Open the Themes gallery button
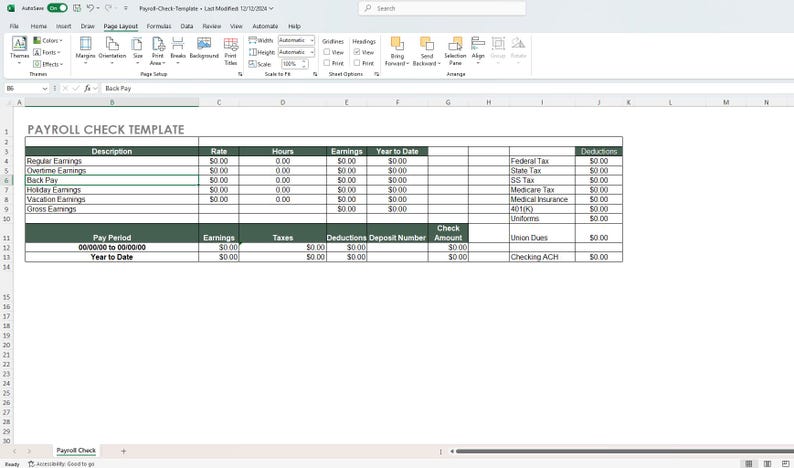Image resolution: width=794 pixels, height=468 pixels. (19, 50)
